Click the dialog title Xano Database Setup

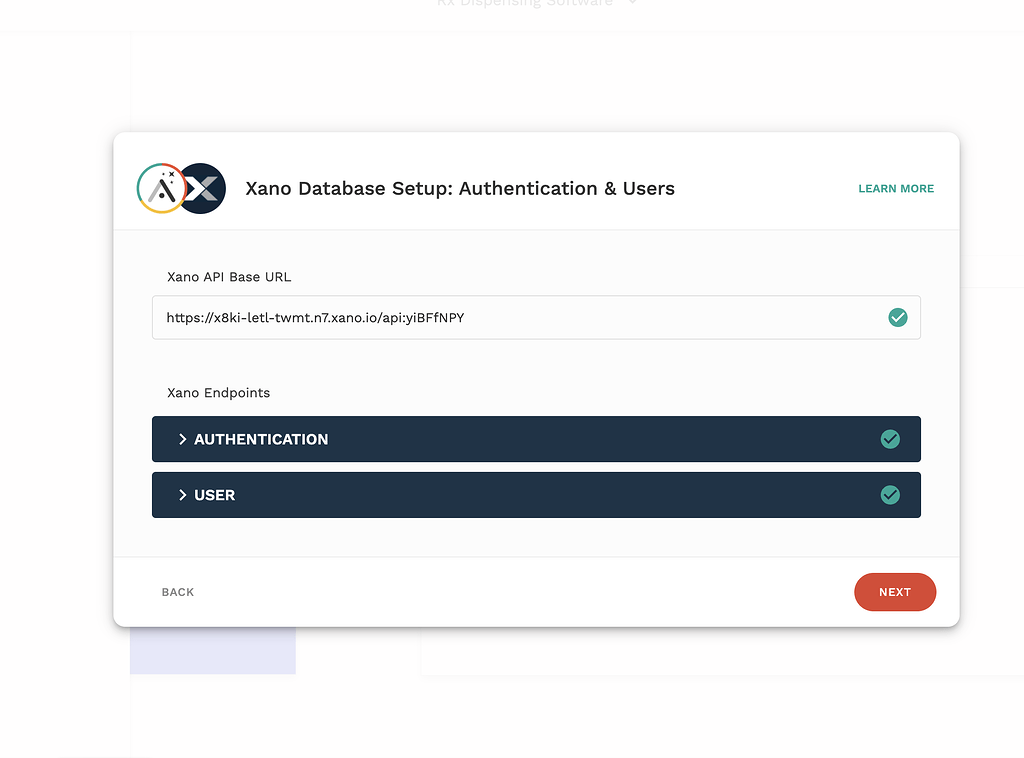(x=460, y=188)
